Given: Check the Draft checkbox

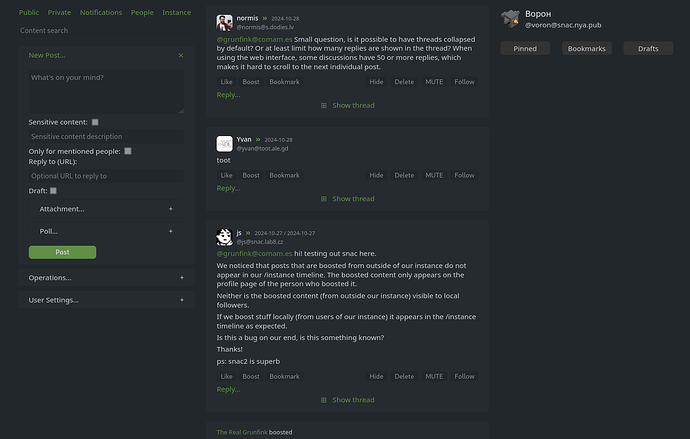Looking at the screenshot, I should [x=53, y=190].
